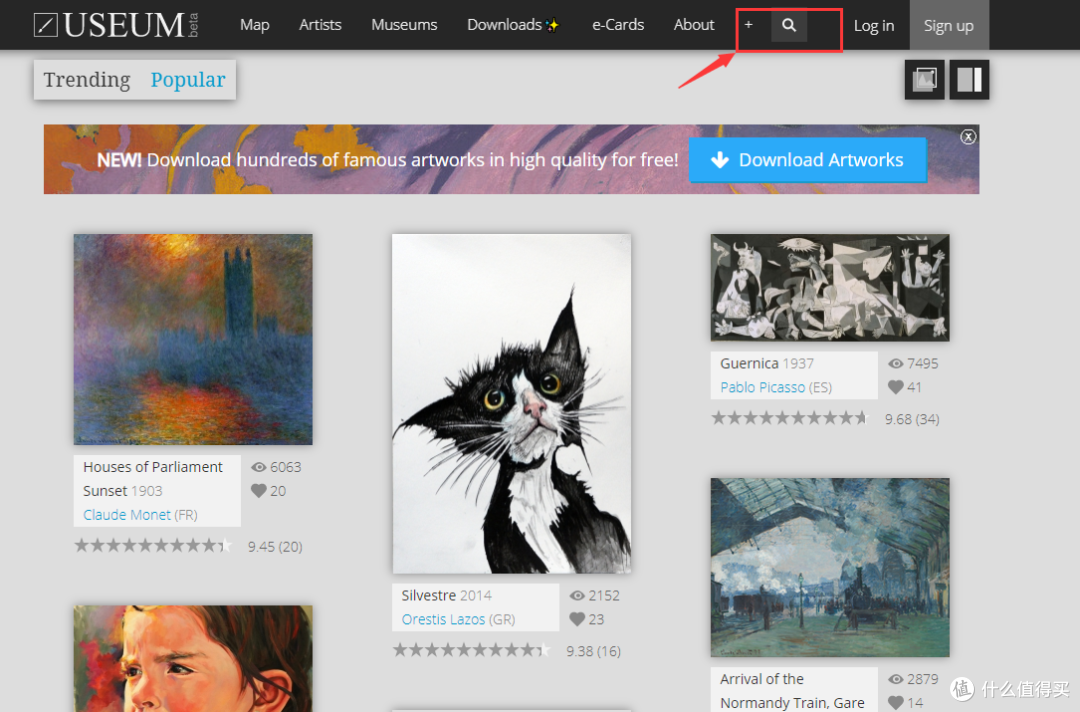Click the eye views icon for Guernica
Image resolution: width=1080 pixels, height=712 pixels.
[x=895, y=364]
